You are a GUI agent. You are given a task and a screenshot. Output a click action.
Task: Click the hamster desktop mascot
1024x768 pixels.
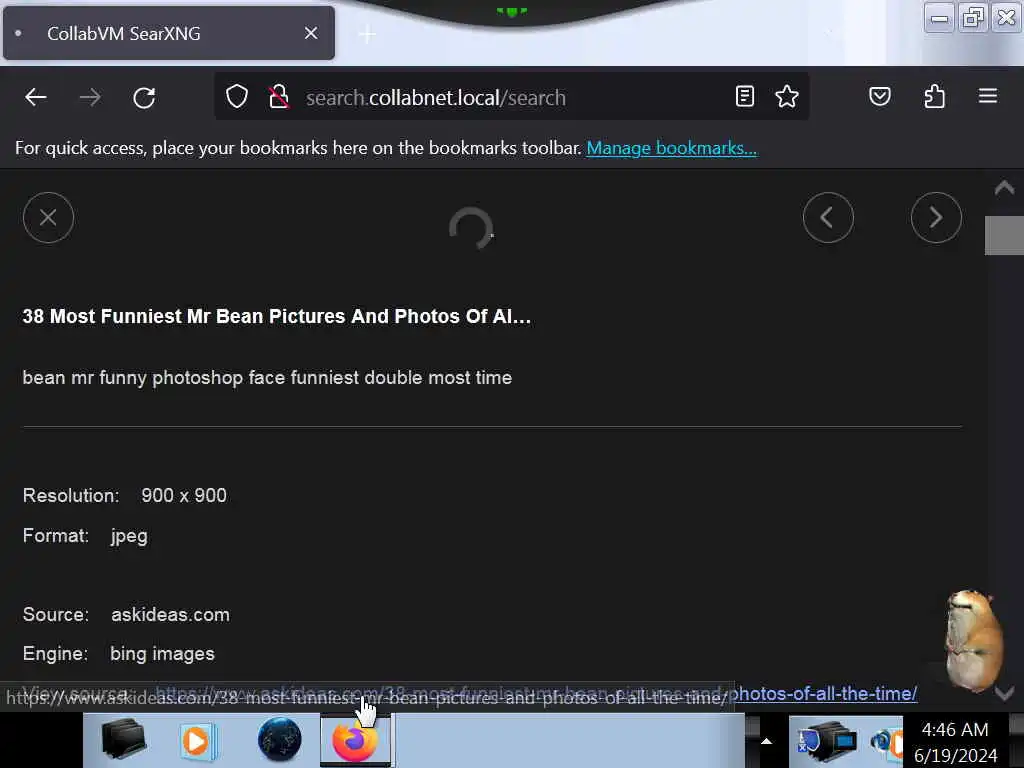click(972, 641)
